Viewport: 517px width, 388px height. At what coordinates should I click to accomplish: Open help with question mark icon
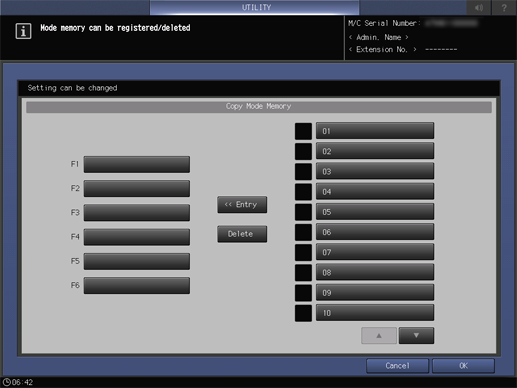504,7
